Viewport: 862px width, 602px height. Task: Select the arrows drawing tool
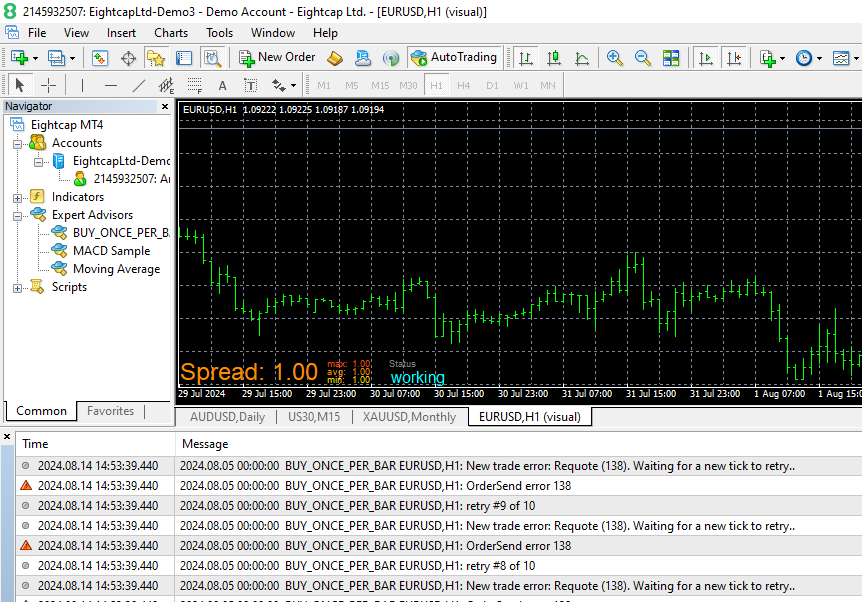click(x=279, y=85)
